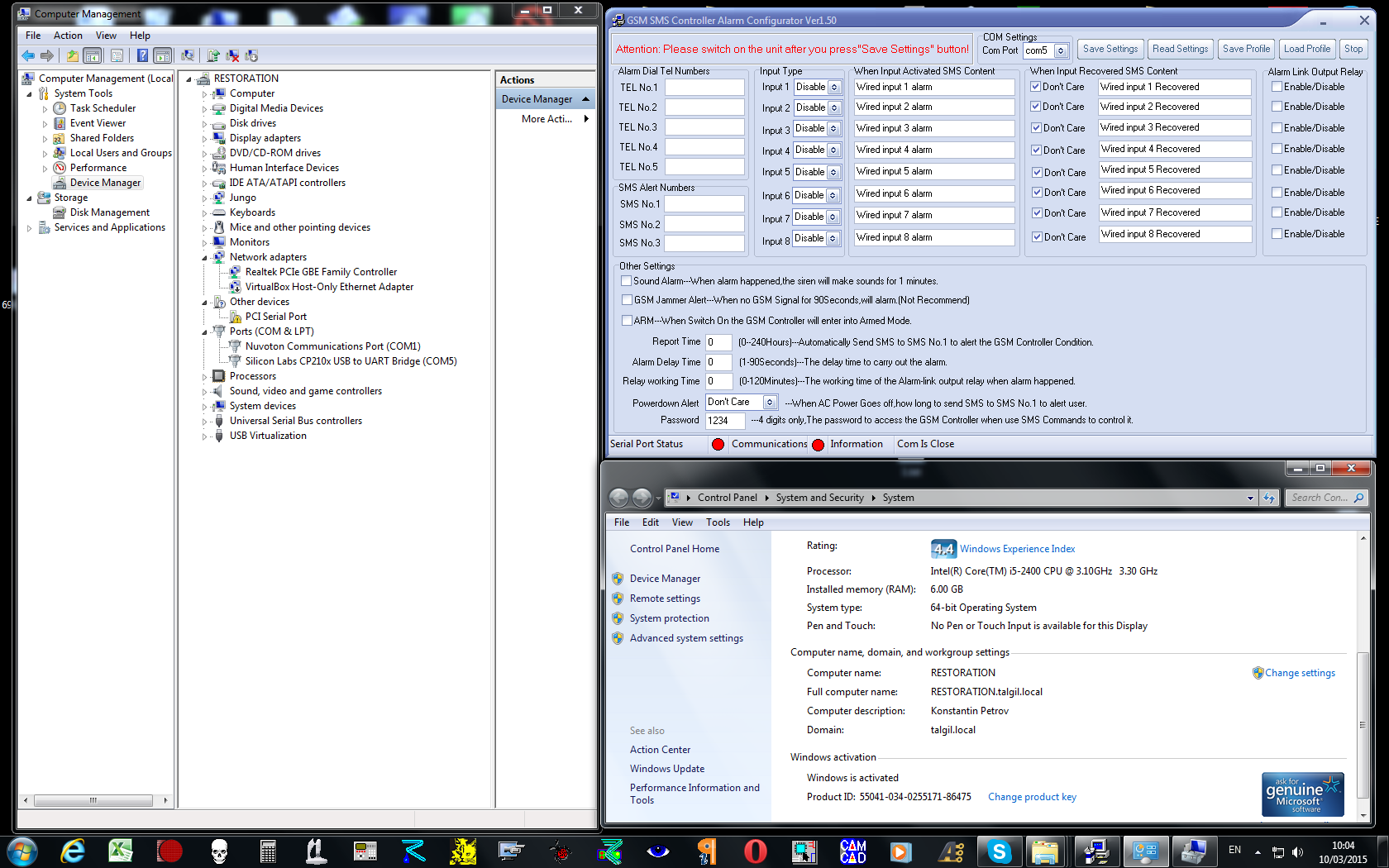Enable the Sound Alarm siren checkbox
Image resolution: width=1389 pixels, height=868 pixels.
coord(627,281)
